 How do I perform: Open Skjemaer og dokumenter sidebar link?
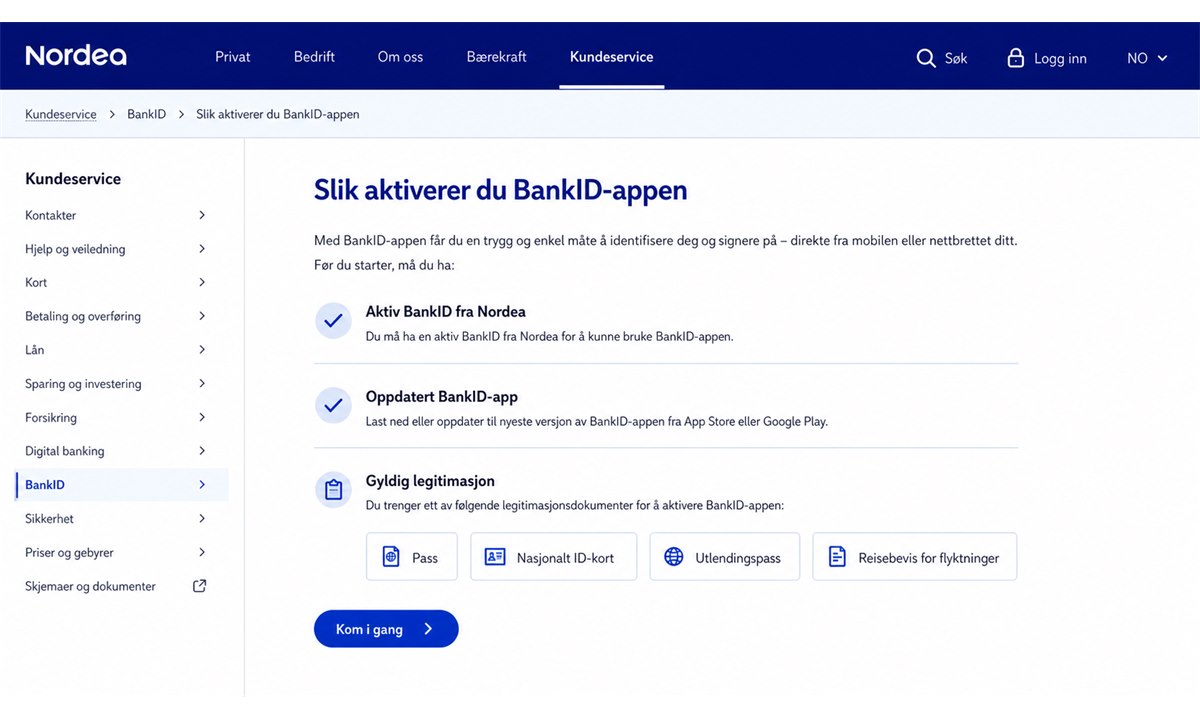(x=91, y=586)
